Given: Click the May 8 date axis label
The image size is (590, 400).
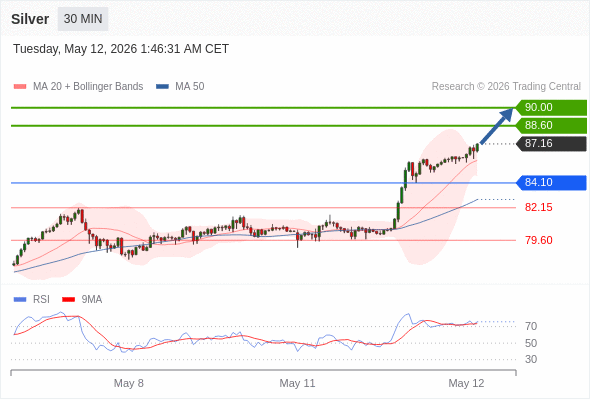Looking at the screenshot, I should pyautogui.click(x=129, y=383).
